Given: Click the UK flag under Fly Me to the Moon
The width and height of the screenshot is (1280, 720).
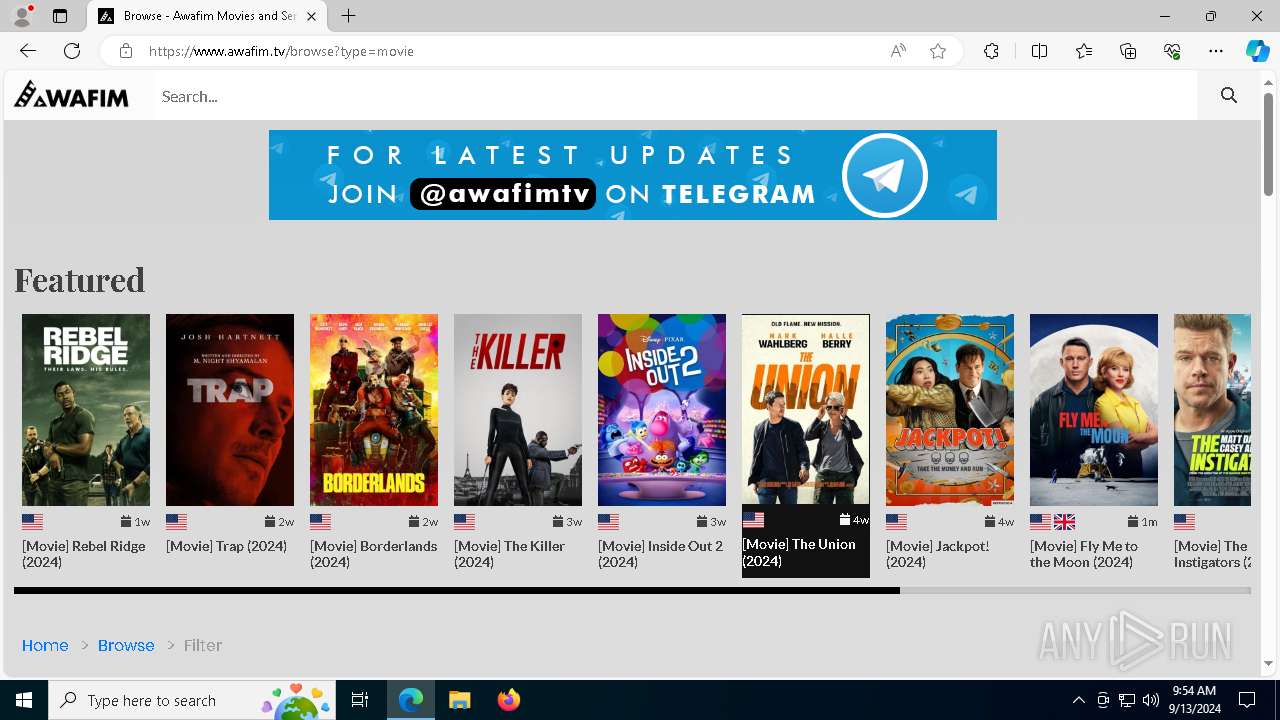Looking at the screenshot, I should coord(1065,522).
